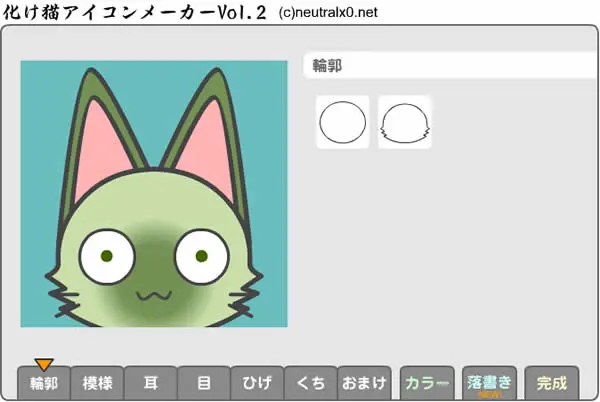Select the round circle outline shape
The height and width of the screenshot is (402, 600).
[342, 122]
